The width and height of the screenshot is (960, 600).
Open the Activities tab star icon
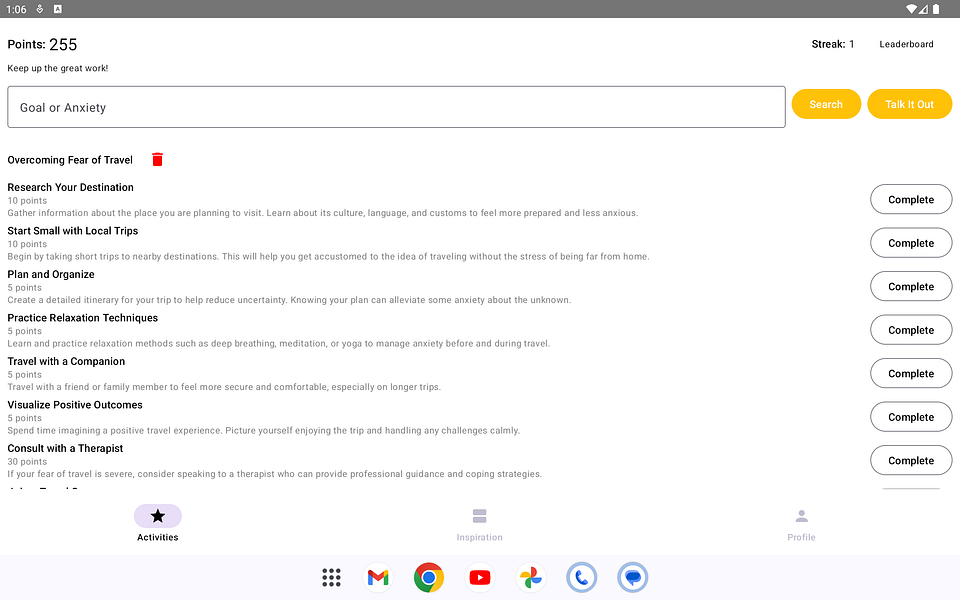click(158, 516)
